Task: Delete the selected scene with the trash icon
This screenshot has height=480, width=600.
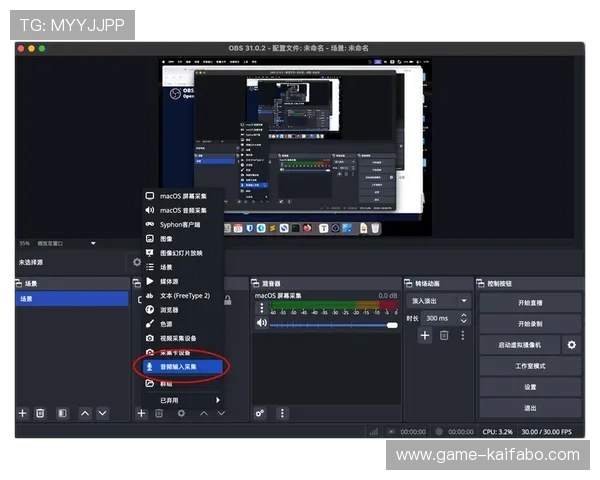Action: coord(40,413)
